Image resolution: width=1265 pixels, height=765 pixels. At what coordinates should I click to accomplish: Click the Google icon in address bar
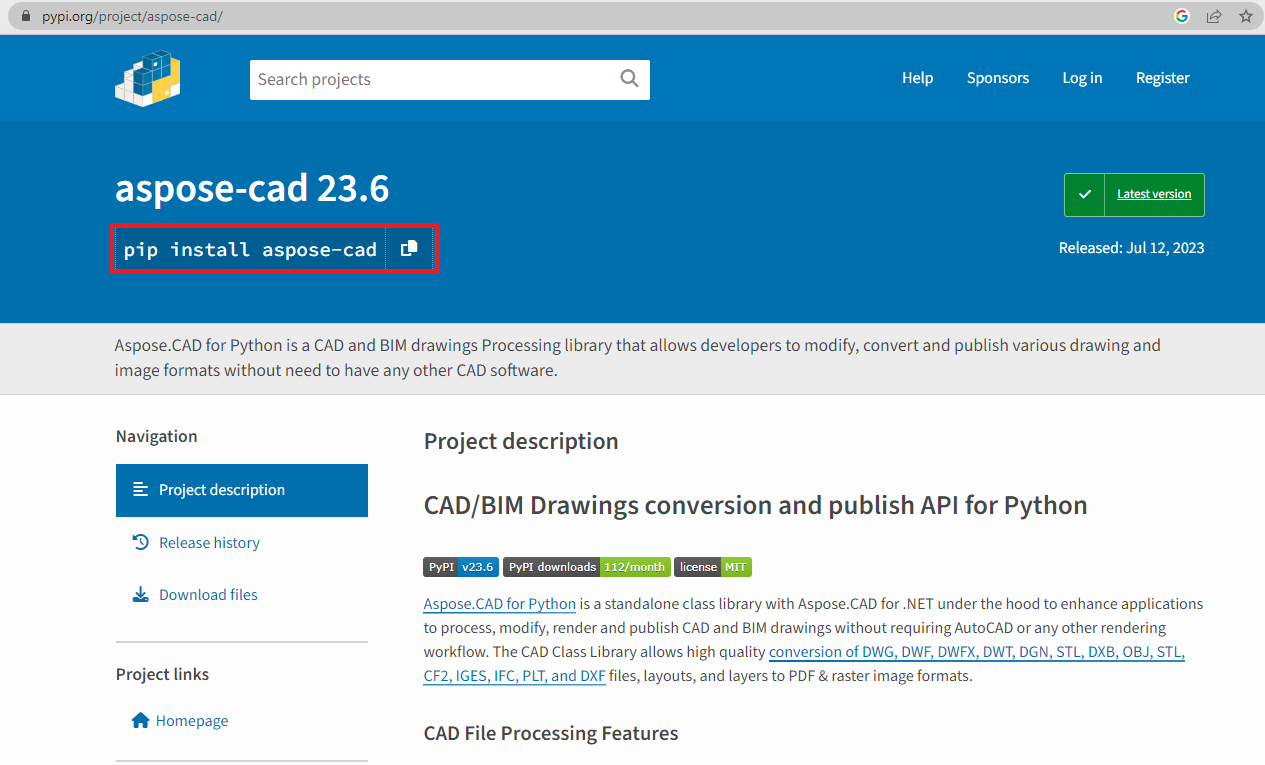[1182, 16]
